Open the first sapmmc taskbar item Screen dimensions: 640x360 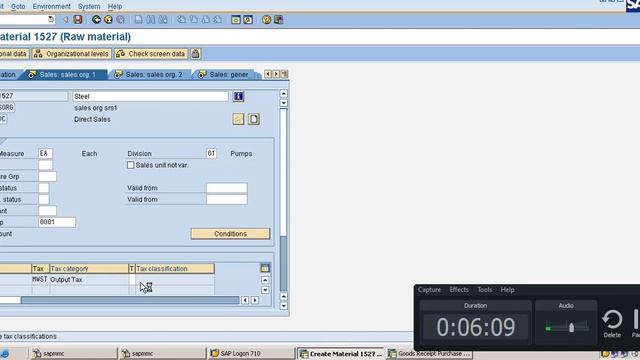coord(73,353)
